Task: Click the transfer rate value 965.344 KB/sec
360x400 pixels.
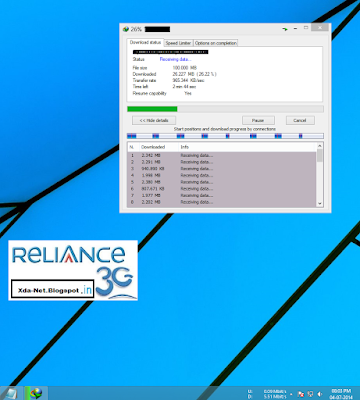Action: point(188,81)
